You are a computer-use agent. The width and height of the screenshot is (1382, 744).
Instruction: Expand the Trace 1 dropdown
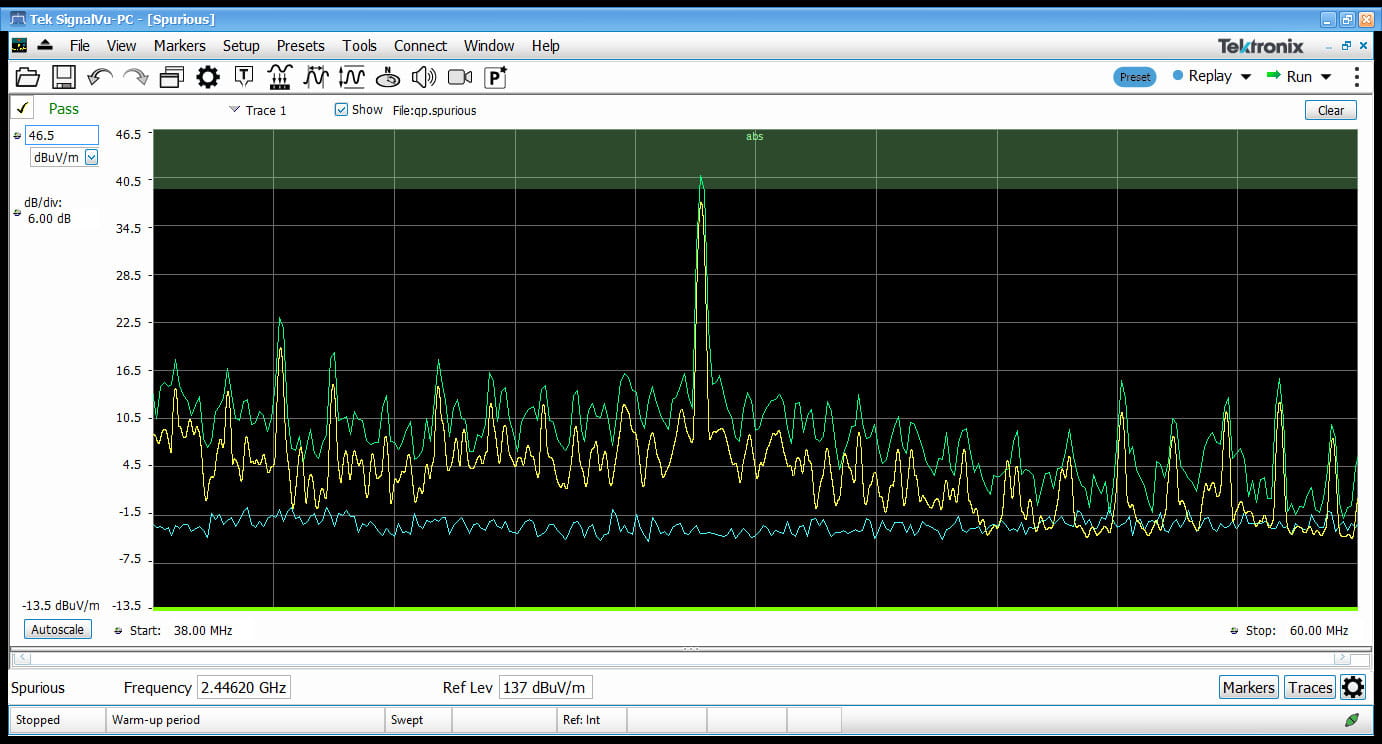click(233, 110)
